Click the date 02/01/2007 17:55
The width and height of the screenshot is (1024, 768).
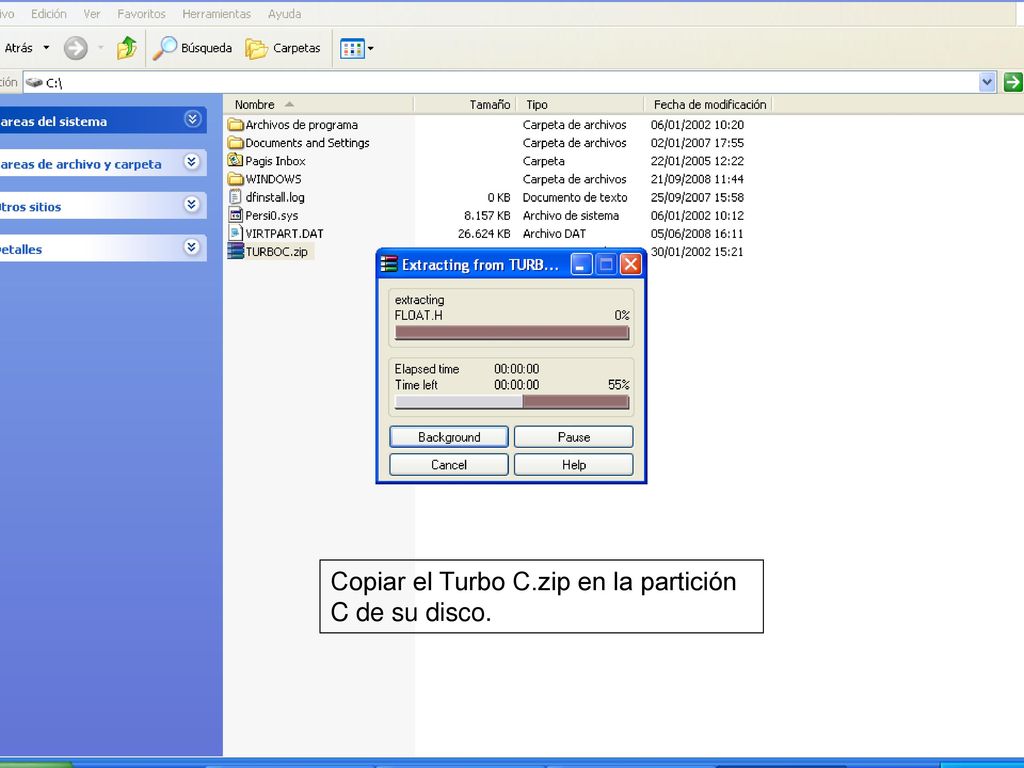(x=697, y=143)
